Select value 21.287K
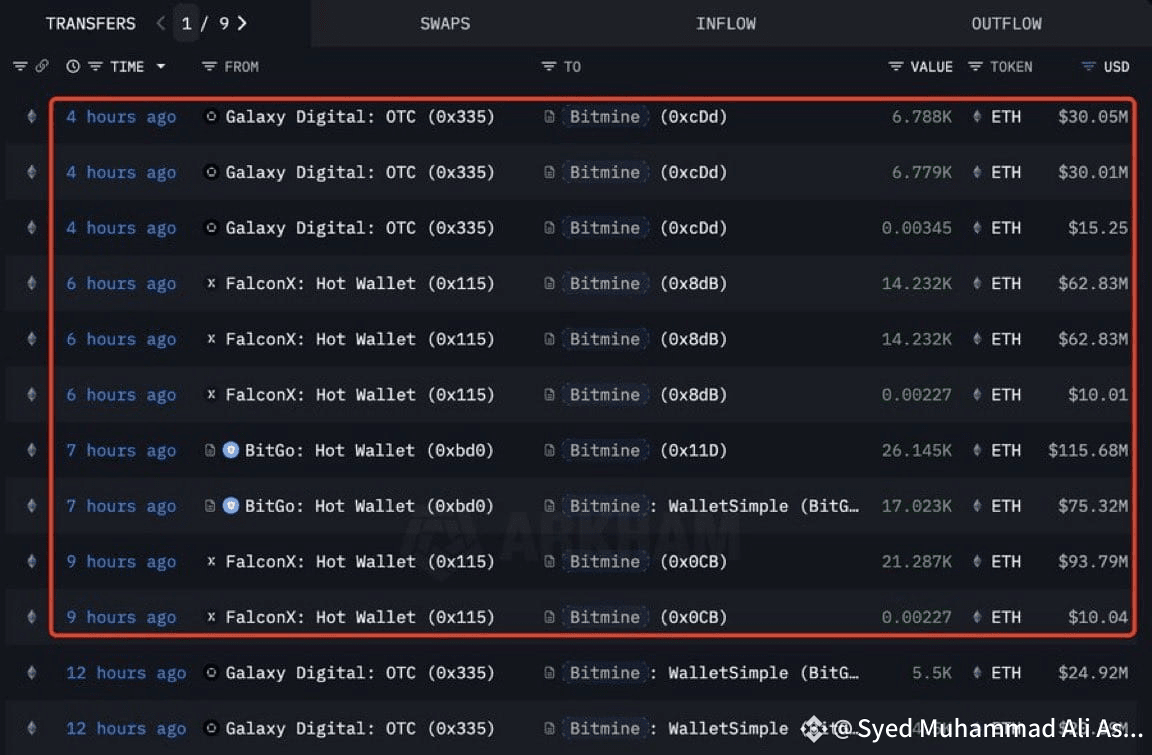1152x755 pixels. pos(916,561)
